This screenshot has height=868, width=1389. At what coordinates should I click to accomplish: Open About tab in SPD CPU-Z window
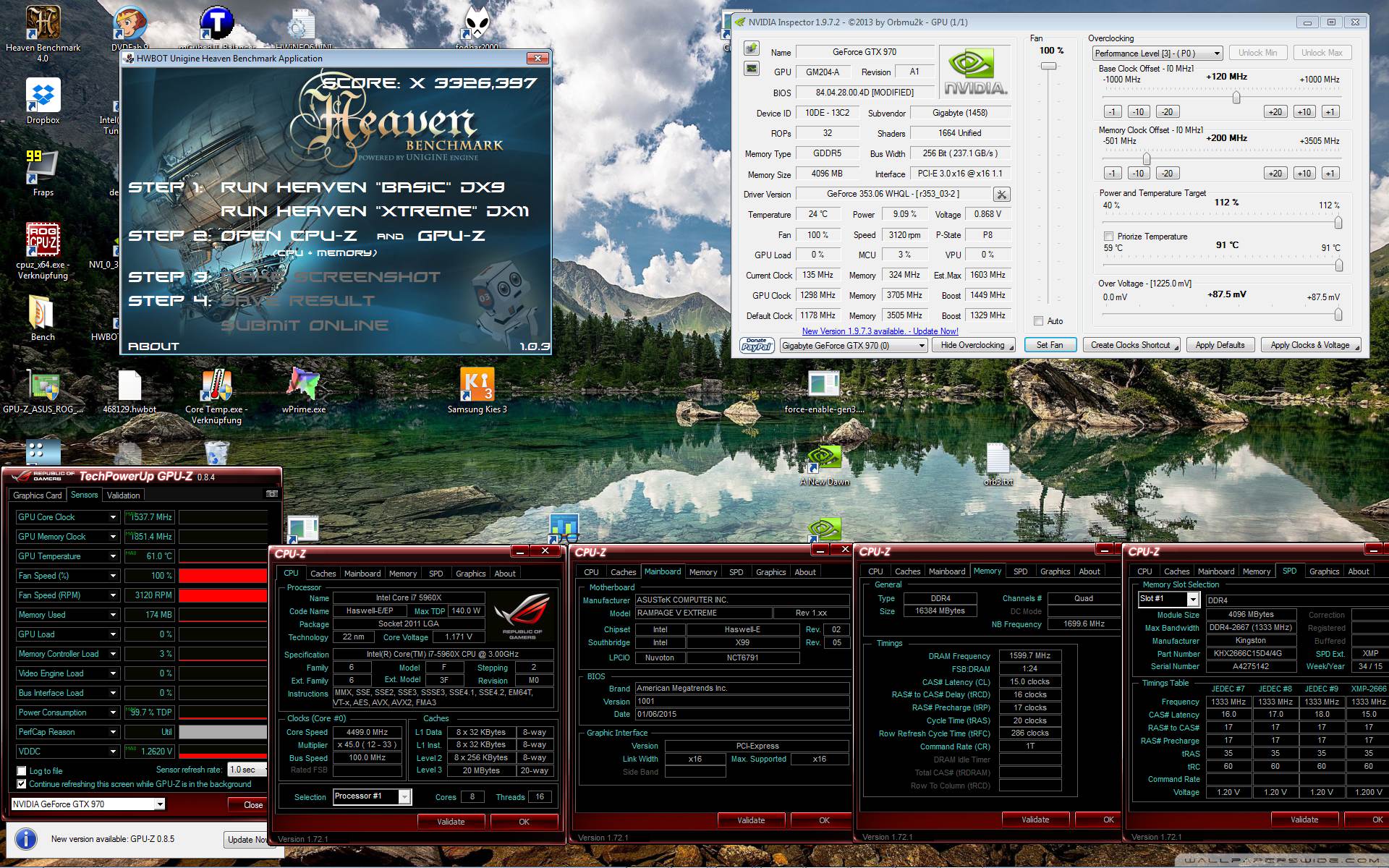point(1358,571)
